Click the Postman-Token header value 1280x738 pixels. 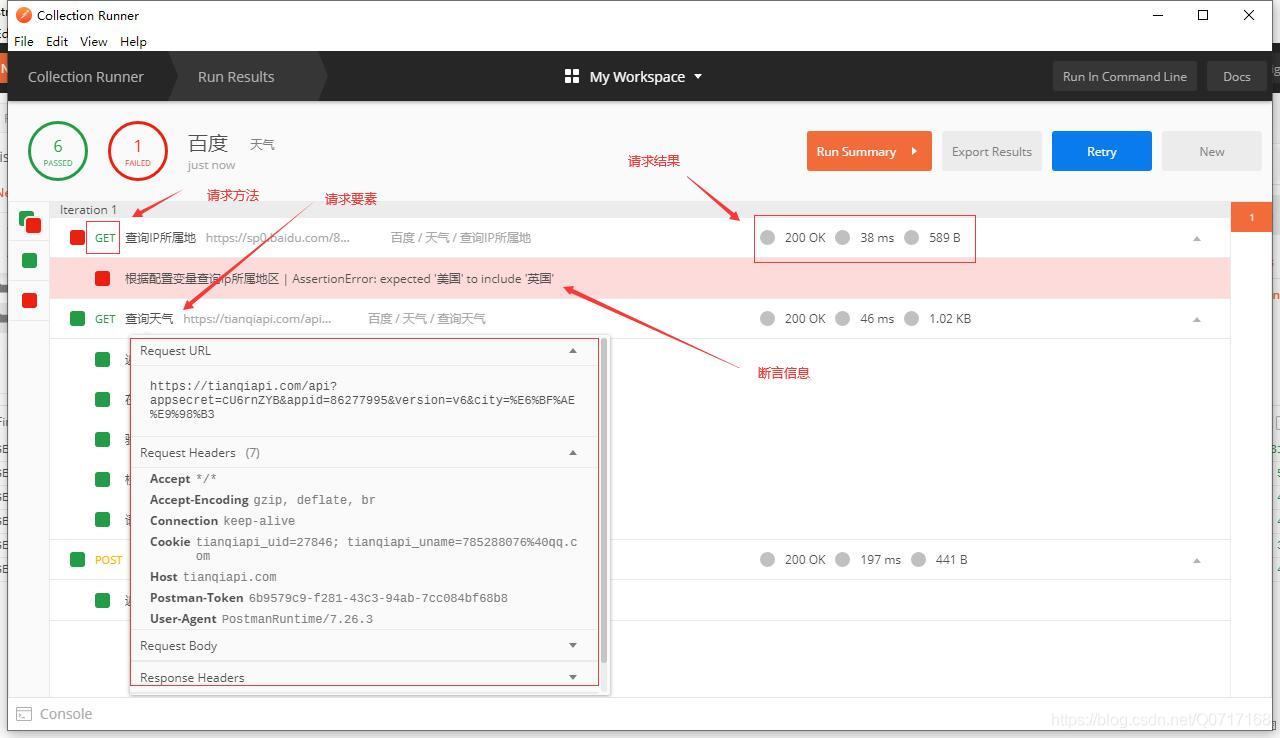click(378, 598)
